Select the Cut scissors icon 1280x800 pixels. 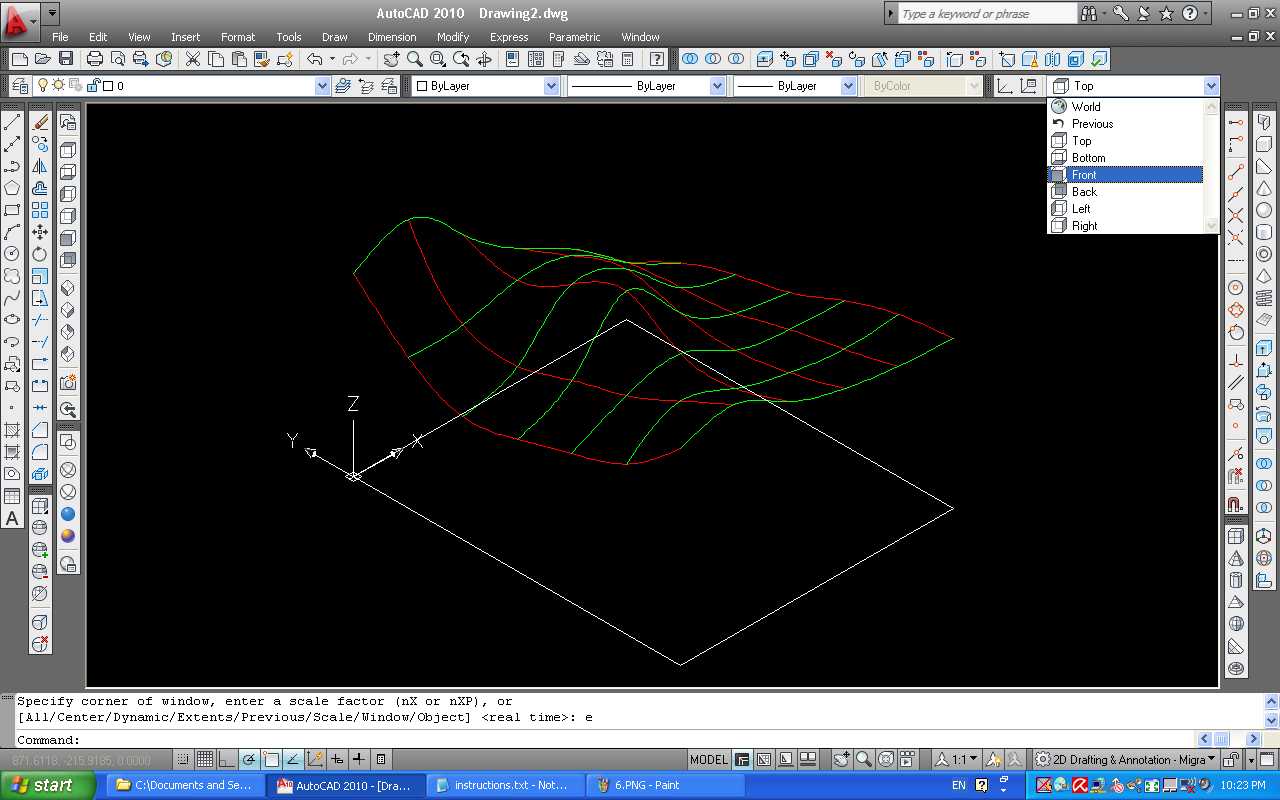coord(192,59)
